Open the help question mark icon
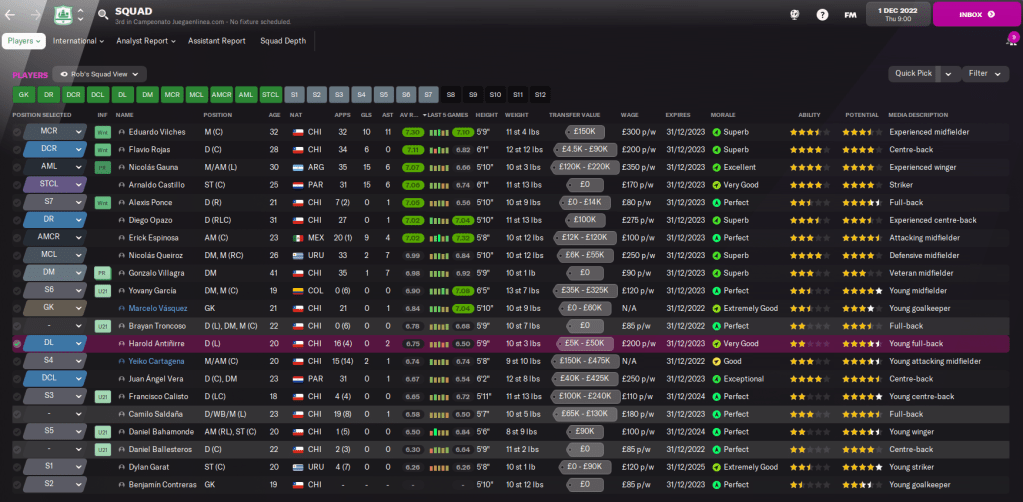Image resolution: width=1023 pixels, height=502 pixels. (x=822, y=15)
